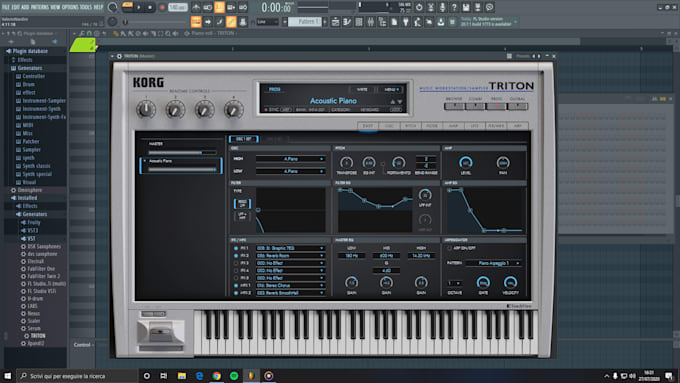Click the red Record button

click(x=162, y=7)
